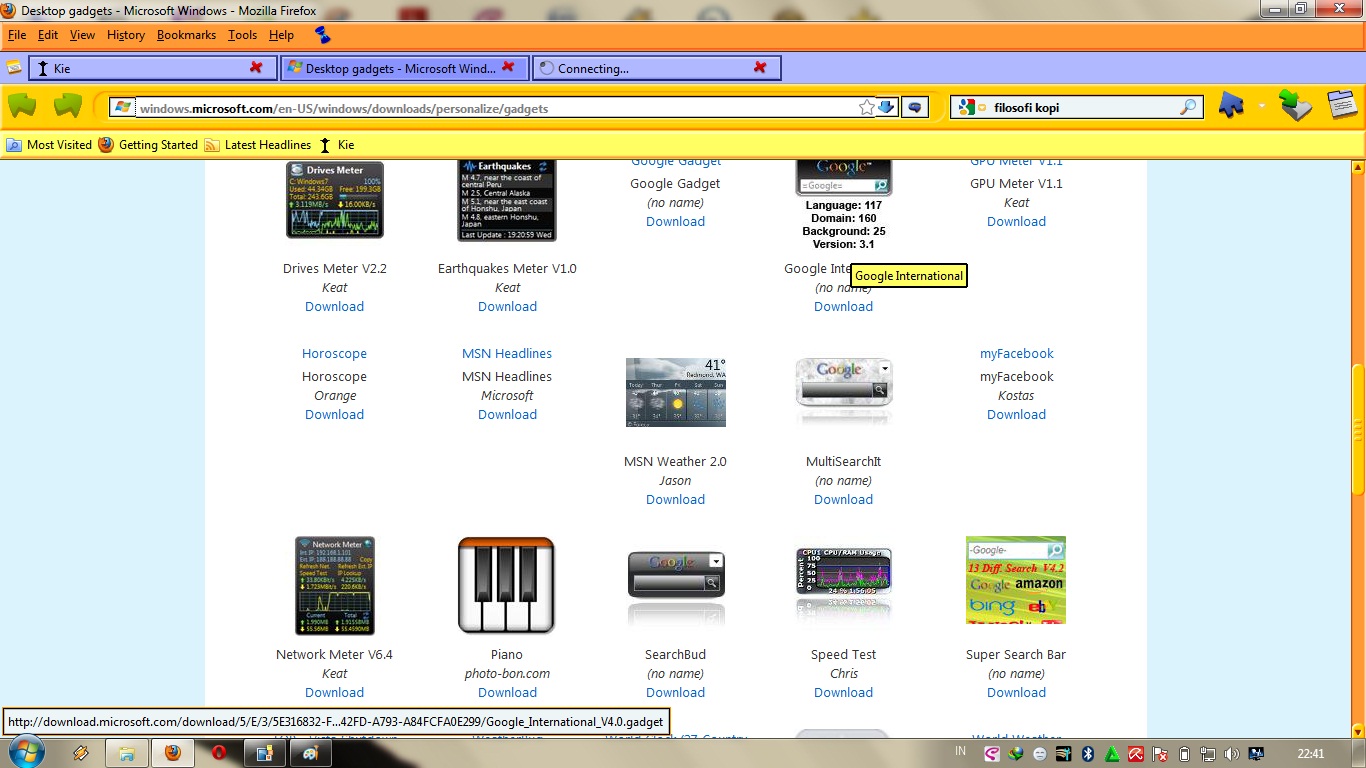Place the cursor in the address bar
Viewport: 1366px width, 768px height.
[500, 108]
